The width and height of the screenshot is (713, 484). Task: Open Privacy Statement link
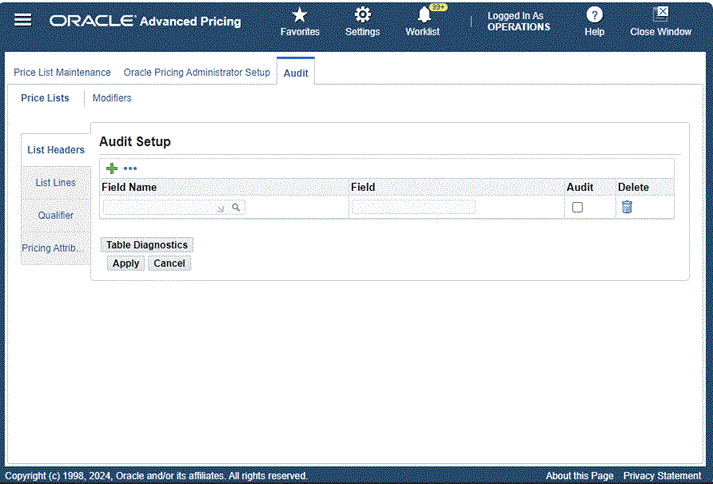pyautogui.click(x=662, y=476)
